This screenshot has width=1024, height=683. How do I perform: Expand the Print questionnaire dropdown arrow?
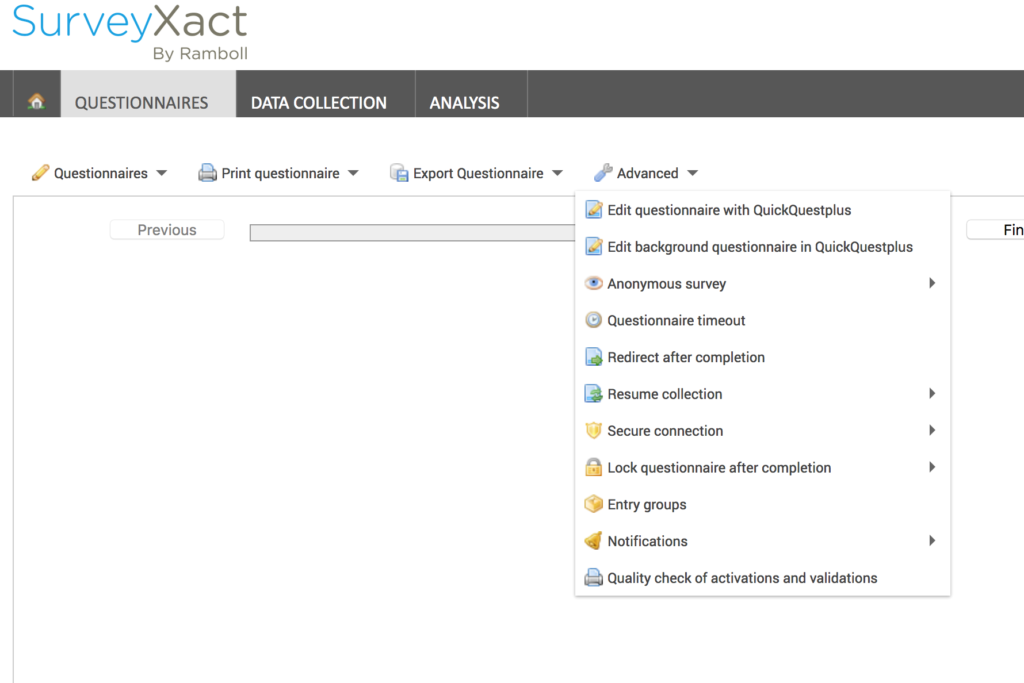point(353,173)
